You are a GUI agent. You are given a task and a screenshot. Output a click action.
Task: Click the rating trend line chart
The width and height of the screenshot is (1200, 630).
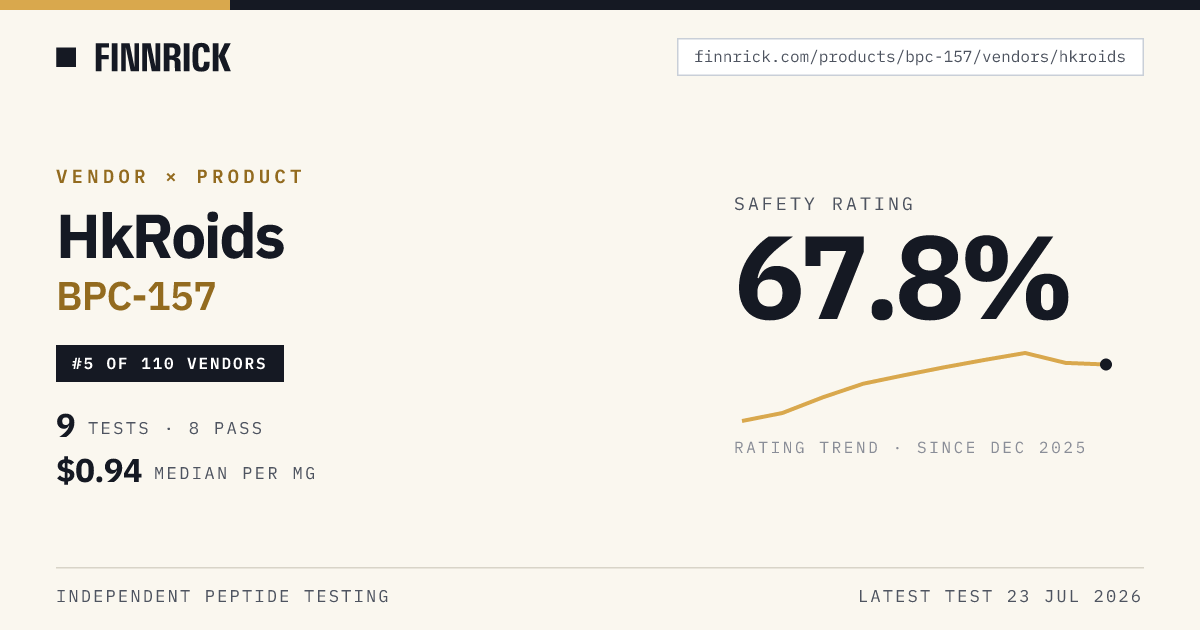click(926, 386)
